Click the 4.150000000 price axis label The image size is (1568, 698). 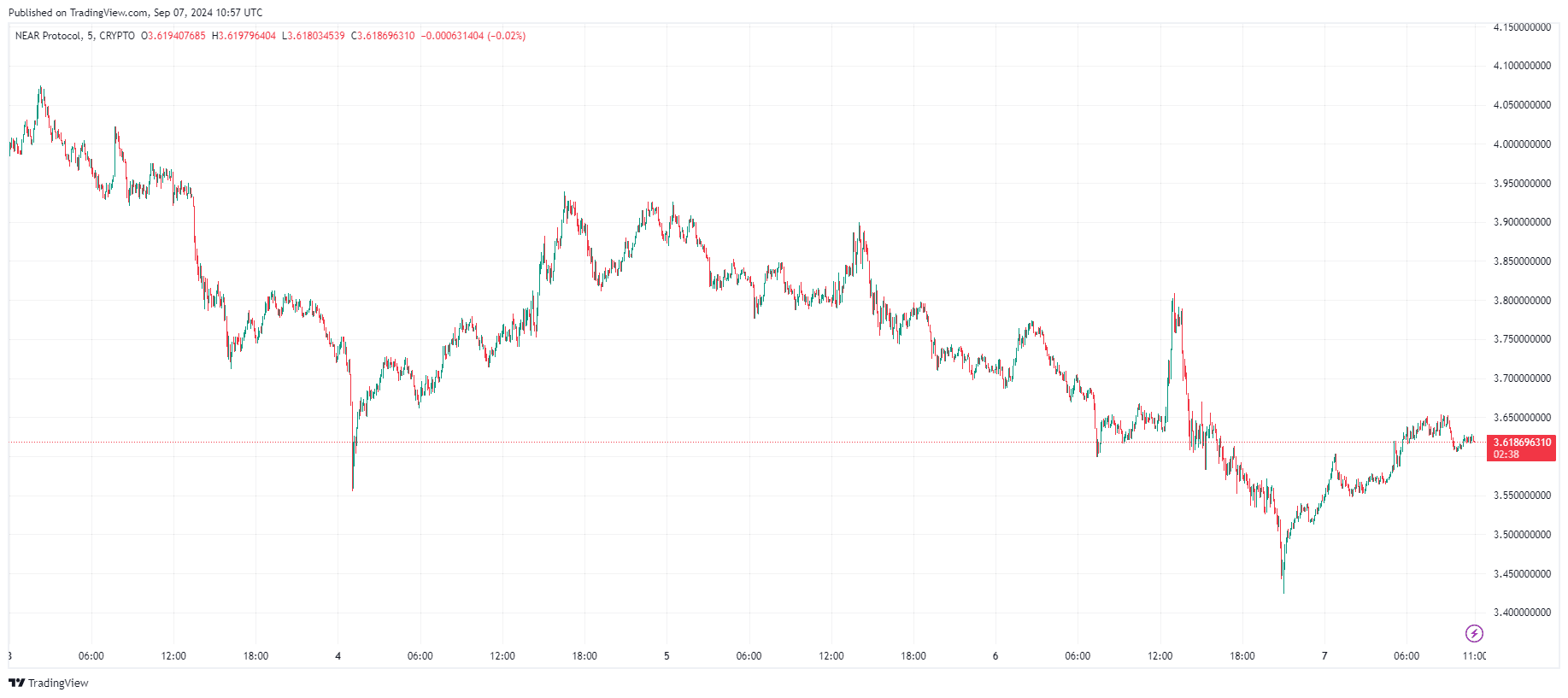(x=1522, y=27)
